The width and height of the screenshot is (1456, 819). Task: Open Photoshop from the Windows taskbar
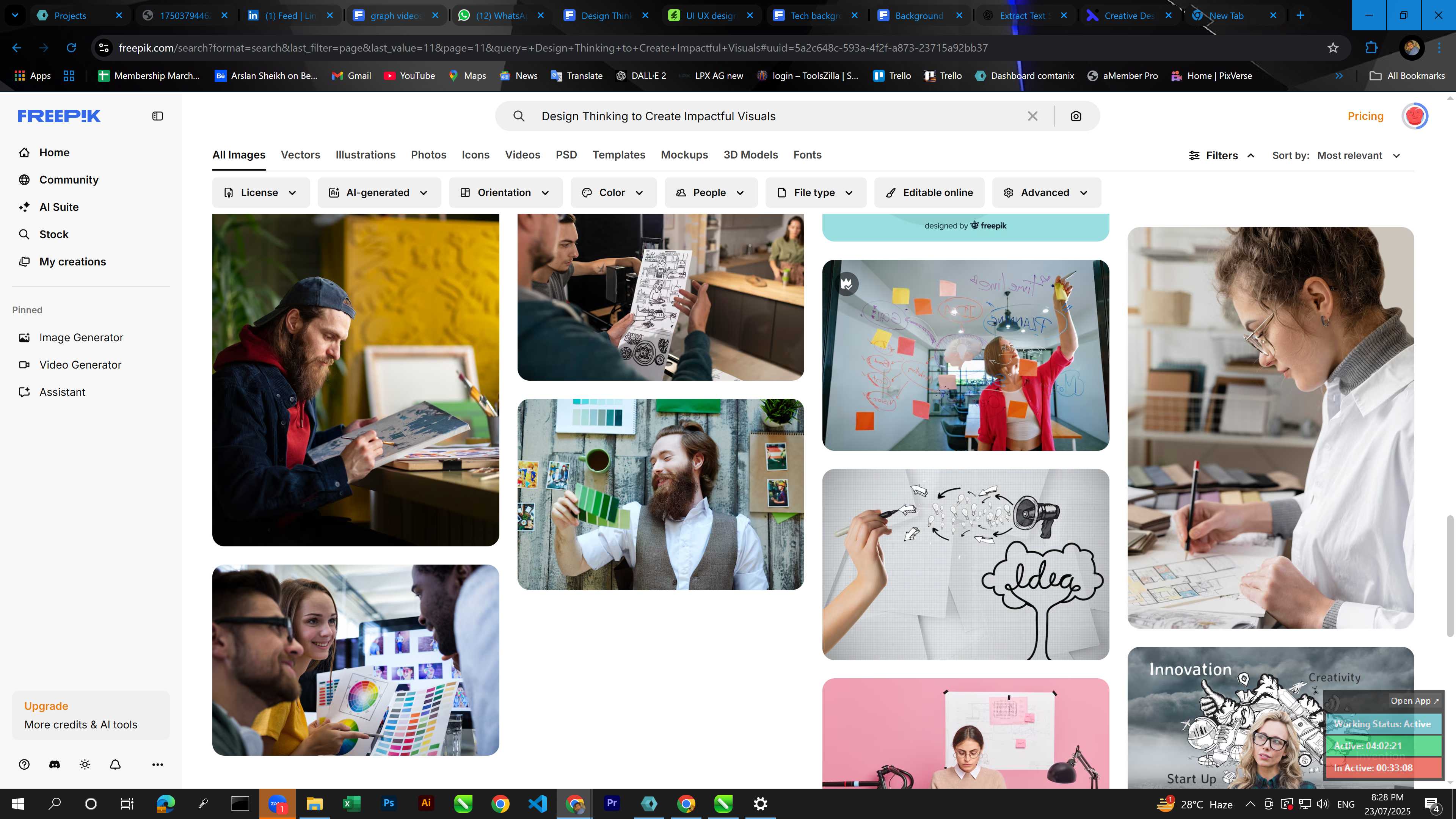[389, 803]
